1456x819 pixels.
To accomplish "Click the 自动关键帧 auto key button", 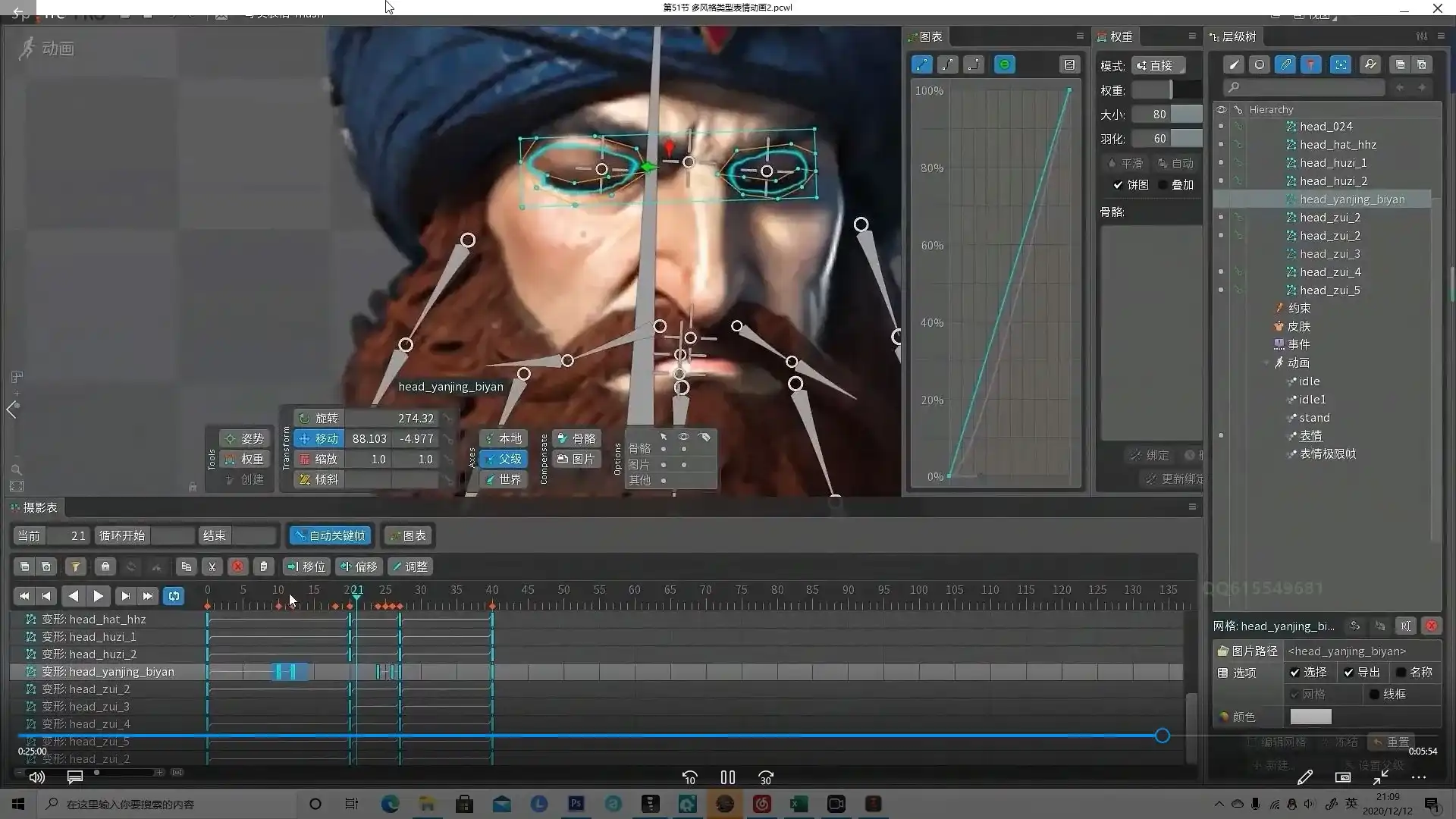I will (331, 536).
